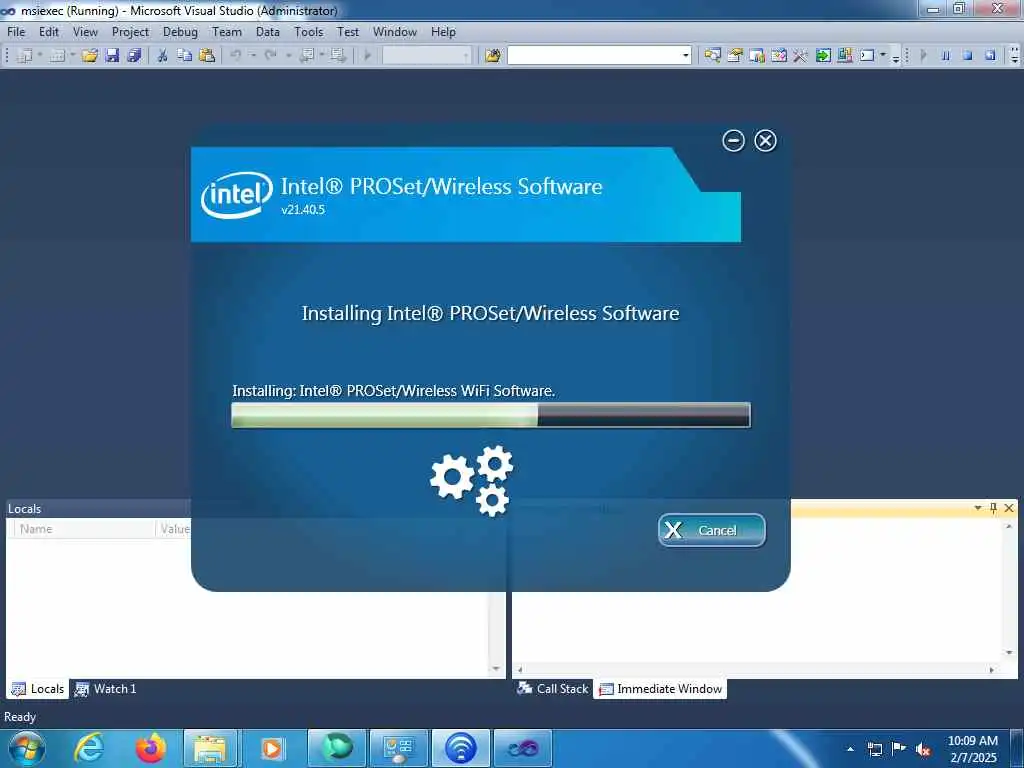Click the Start Debugging play icon
Screen dimensions: 1024x768
pyautogui.click(x=368, y=56)
